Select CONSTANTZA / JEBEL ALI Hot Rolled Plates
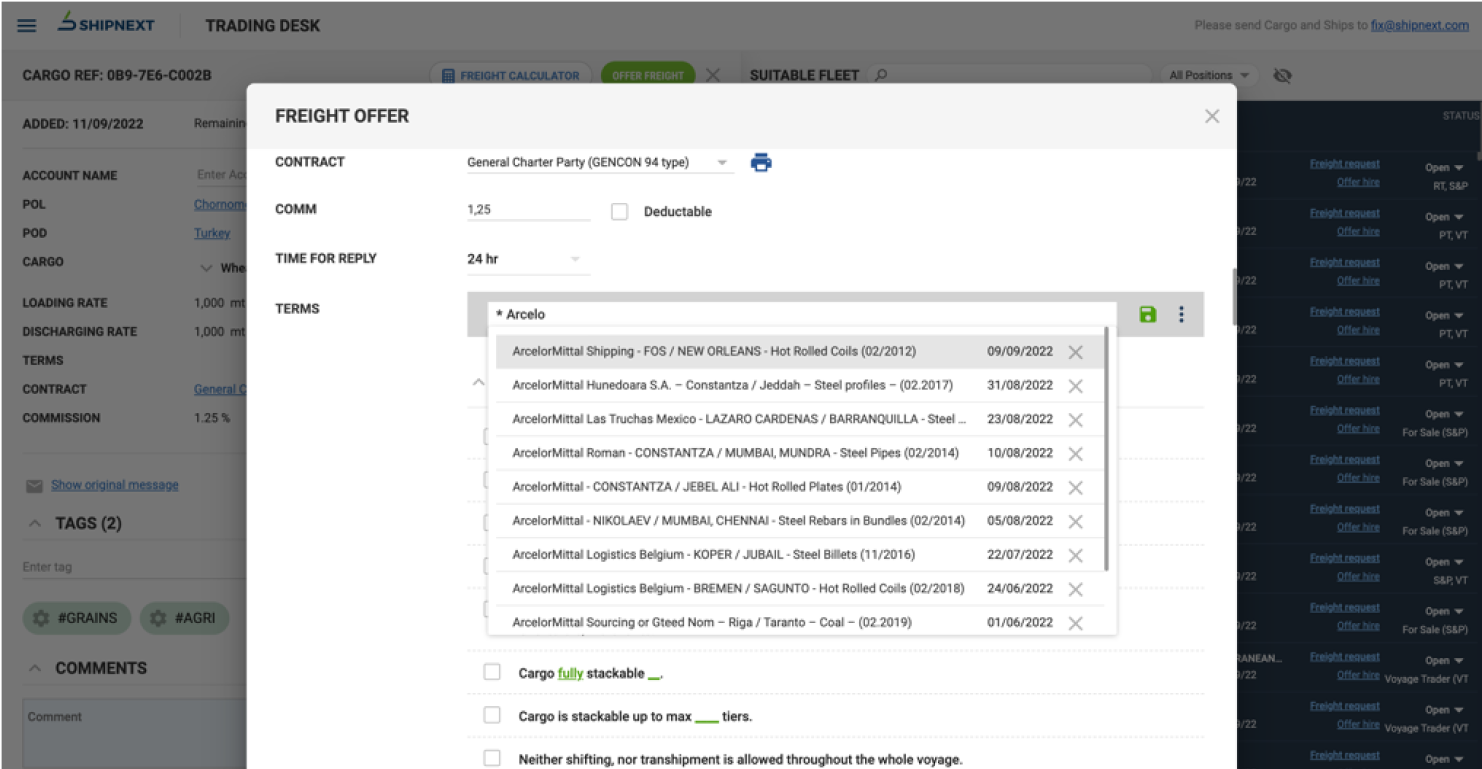Viewport: 1482px width, 769px height. [800, 488]
